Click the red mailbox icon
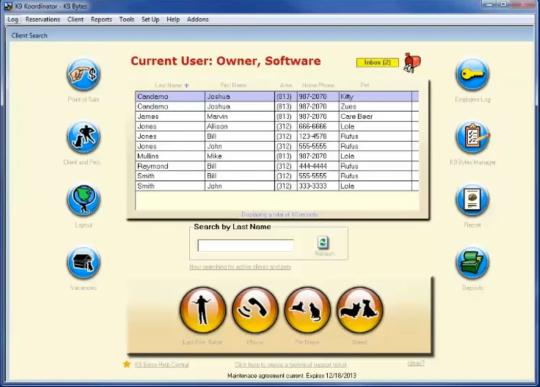Viewport: 540px width, 387px height. pyautogui.click(x=412, y=63)
